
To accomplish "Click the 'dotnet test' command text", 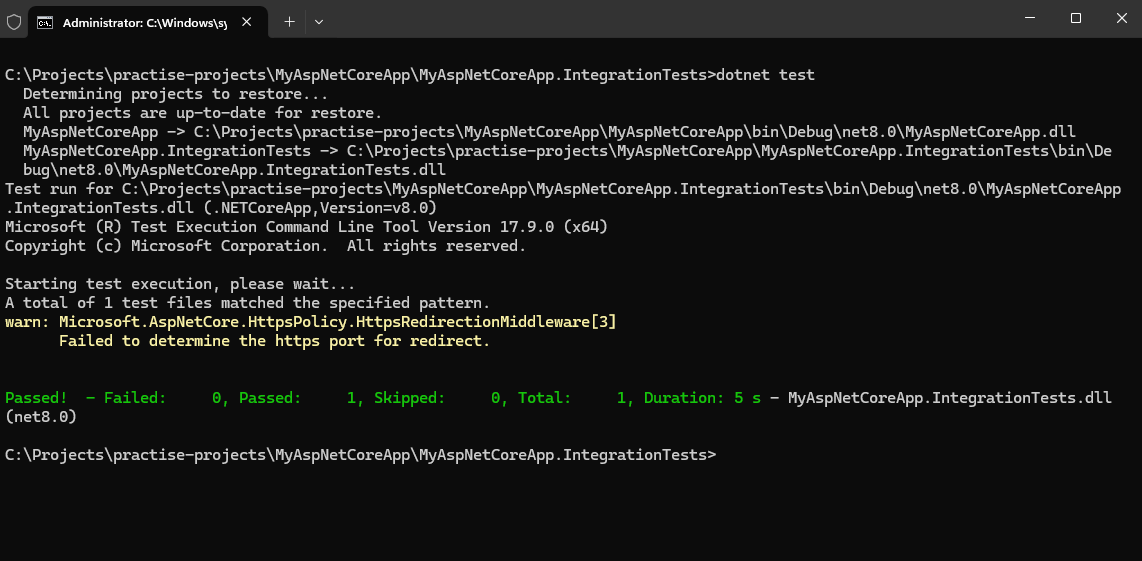I will (765, 75).
